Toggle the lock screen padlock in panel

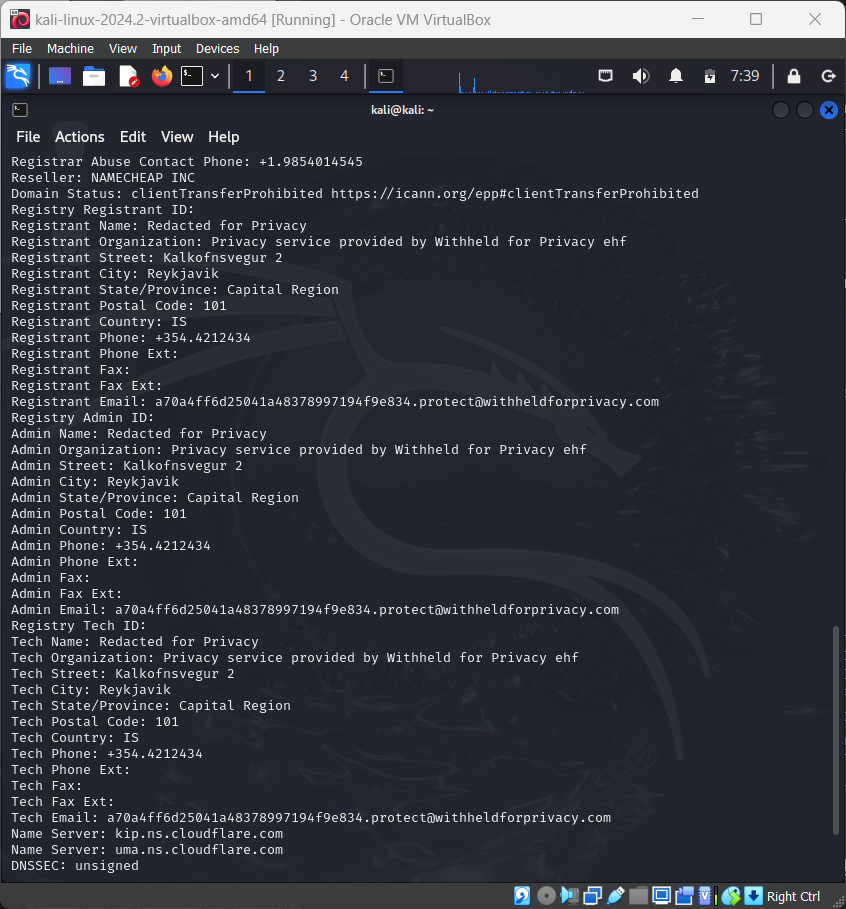tap(795, 75)
